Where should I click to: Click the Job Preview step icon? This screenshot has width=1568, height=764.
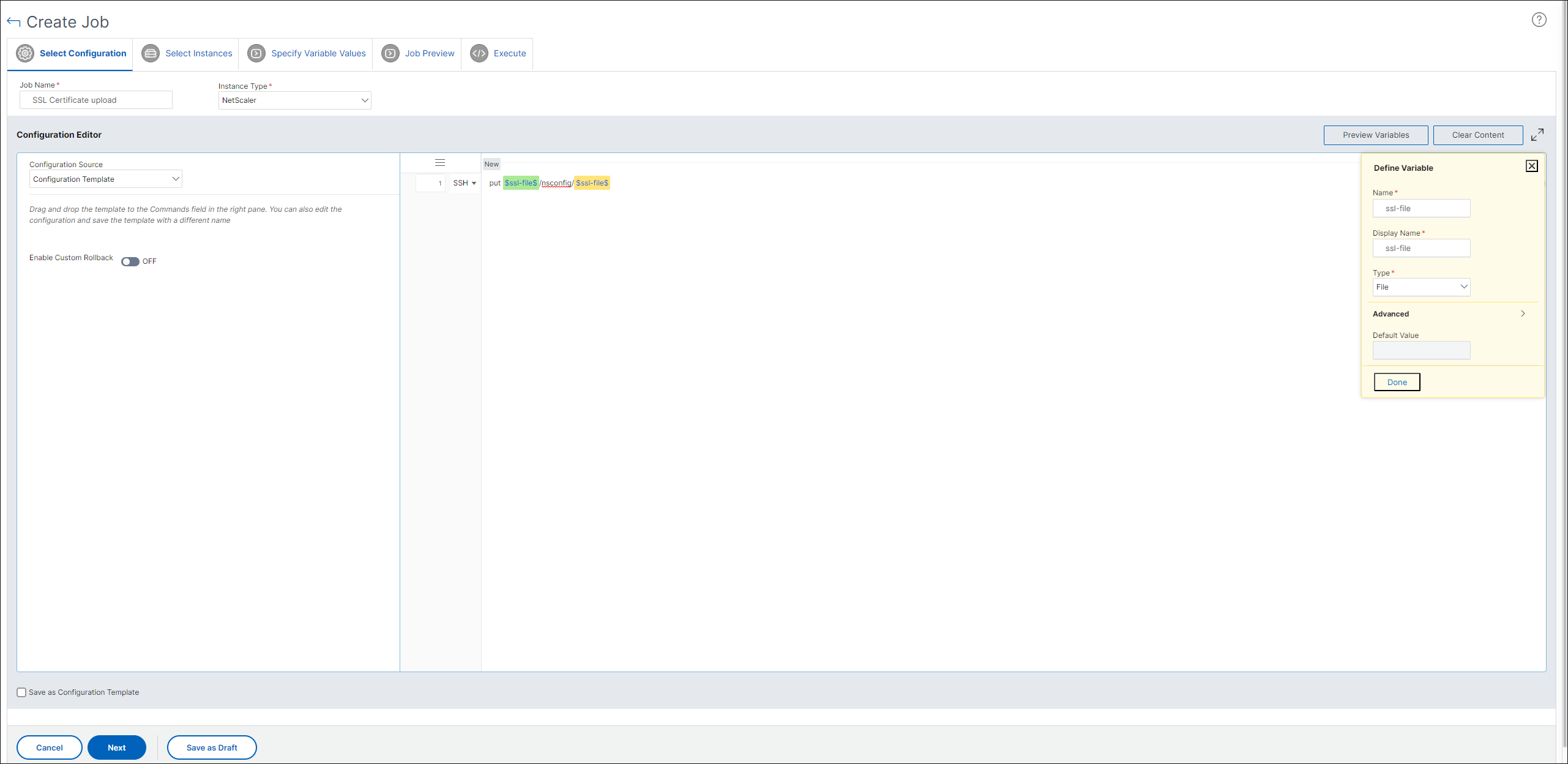pos(390,53)
